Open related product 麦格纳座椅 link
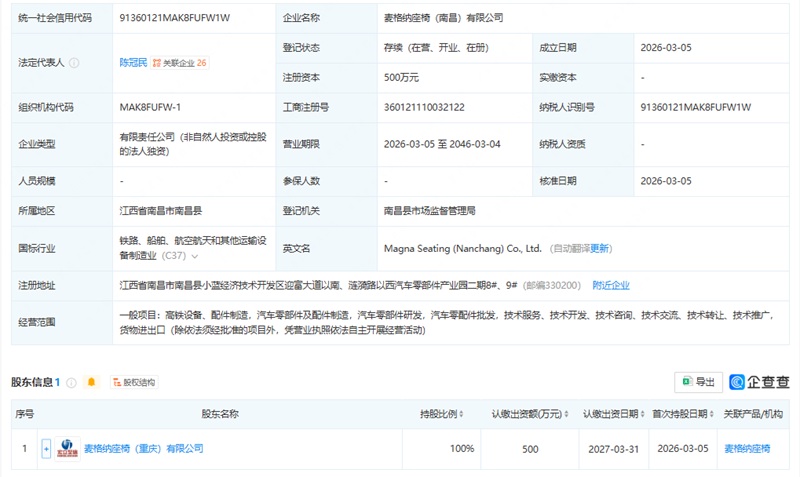This screenshot has height=477, width=800. pyautogui.click(x=747, y=449)
